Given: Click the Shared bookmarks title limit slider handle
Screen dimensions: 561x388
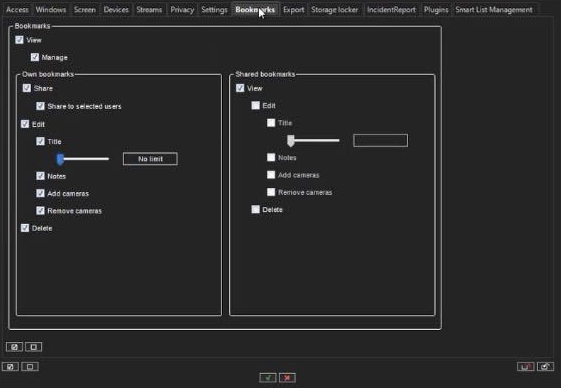Looking at the screenshot, I should (x=291, y=141).
